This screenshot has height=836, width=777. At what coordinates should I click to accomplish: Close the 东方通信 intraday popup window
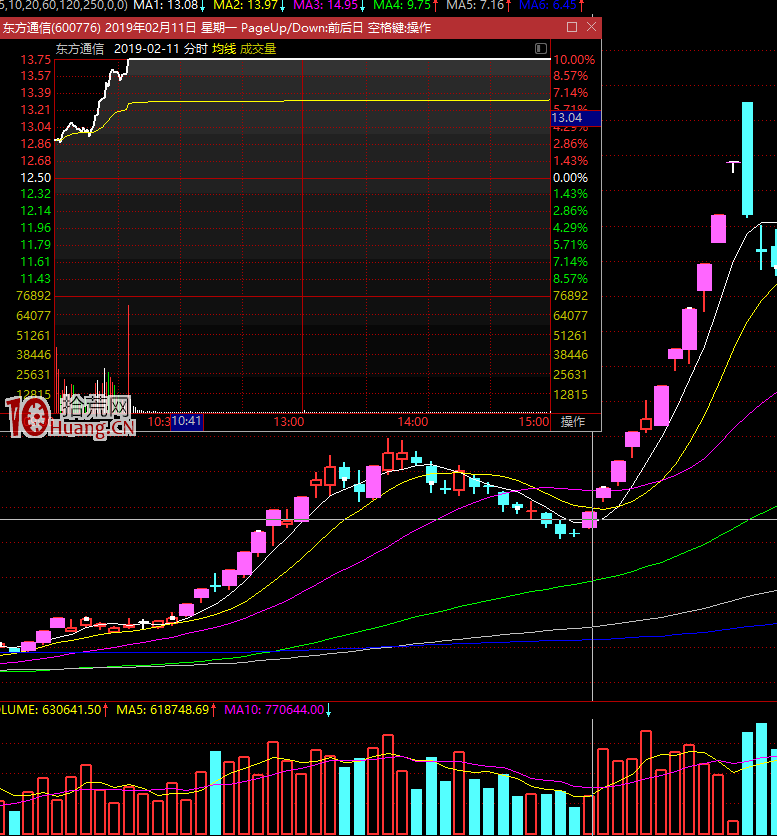591,27
